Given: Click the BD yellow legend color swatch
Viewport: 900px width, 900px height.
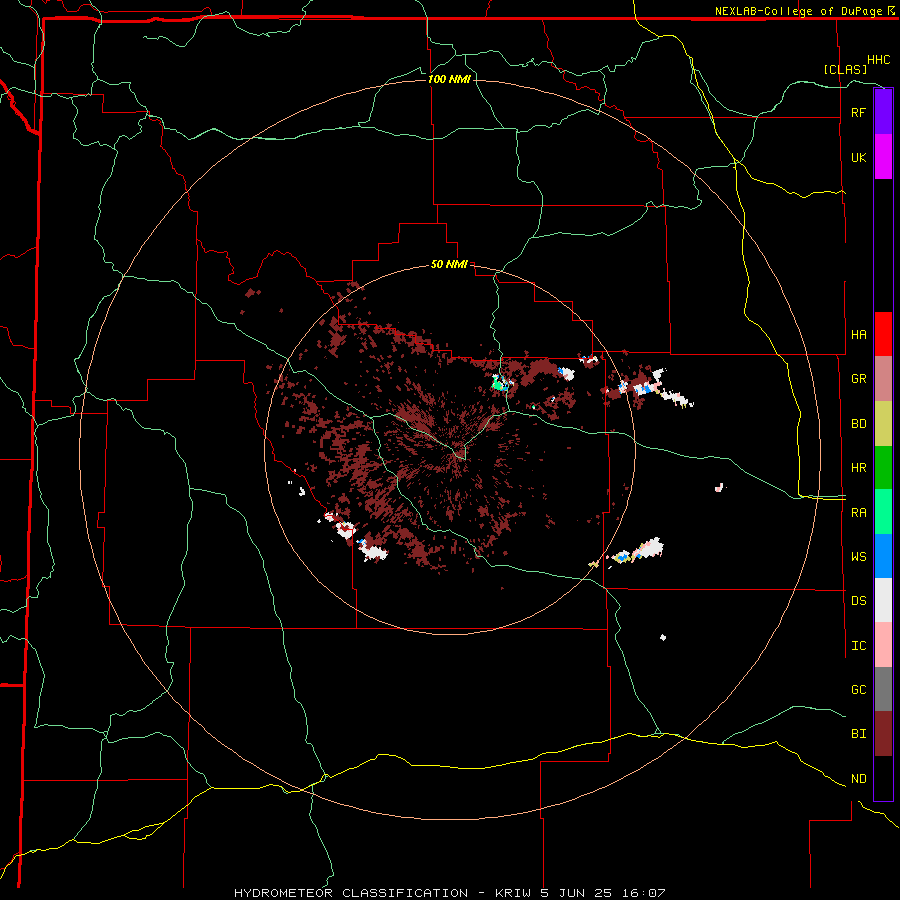Looking at the screenshot, I should (883, 424).
